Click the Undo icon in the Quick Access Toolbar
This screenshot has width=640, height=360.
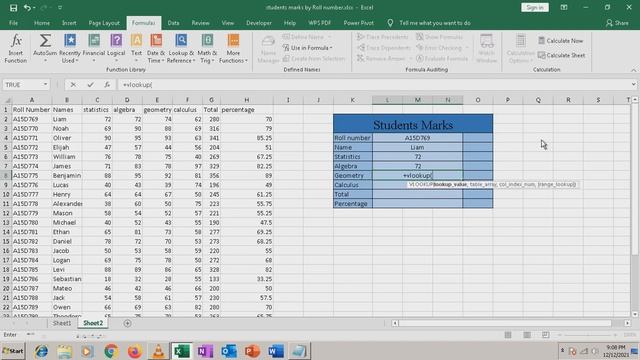pyautogui.click(x=27, y=7)
